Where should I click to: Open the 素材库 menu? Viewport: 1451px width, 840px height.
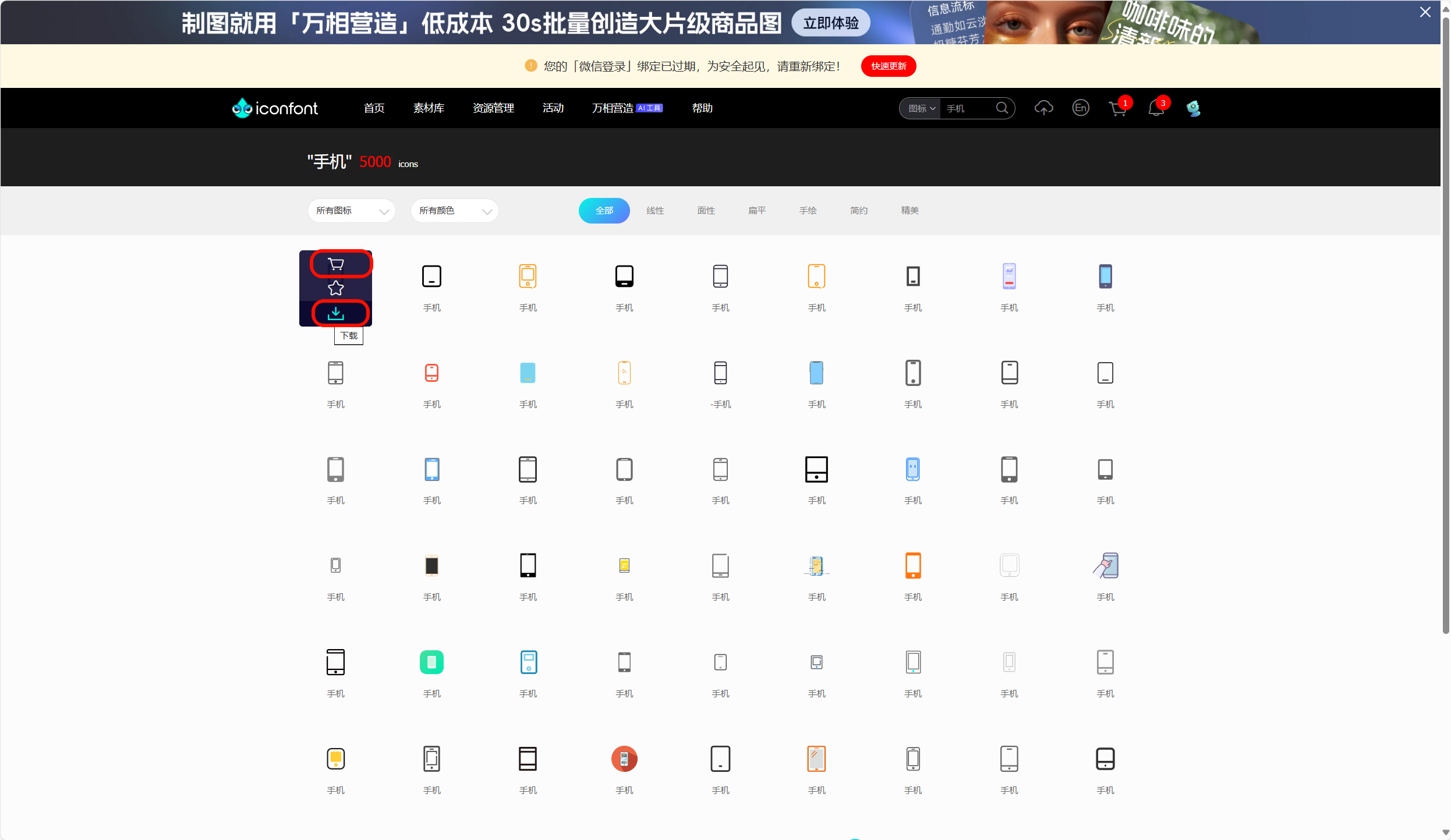coord(429,108)
